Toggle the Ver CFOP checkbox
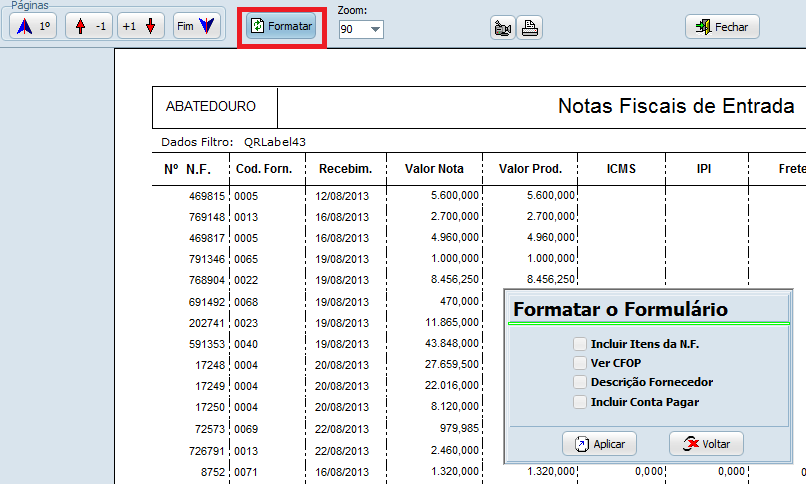Image resolution: width=806 pixels, height=484 pixels. pos(580,363)
